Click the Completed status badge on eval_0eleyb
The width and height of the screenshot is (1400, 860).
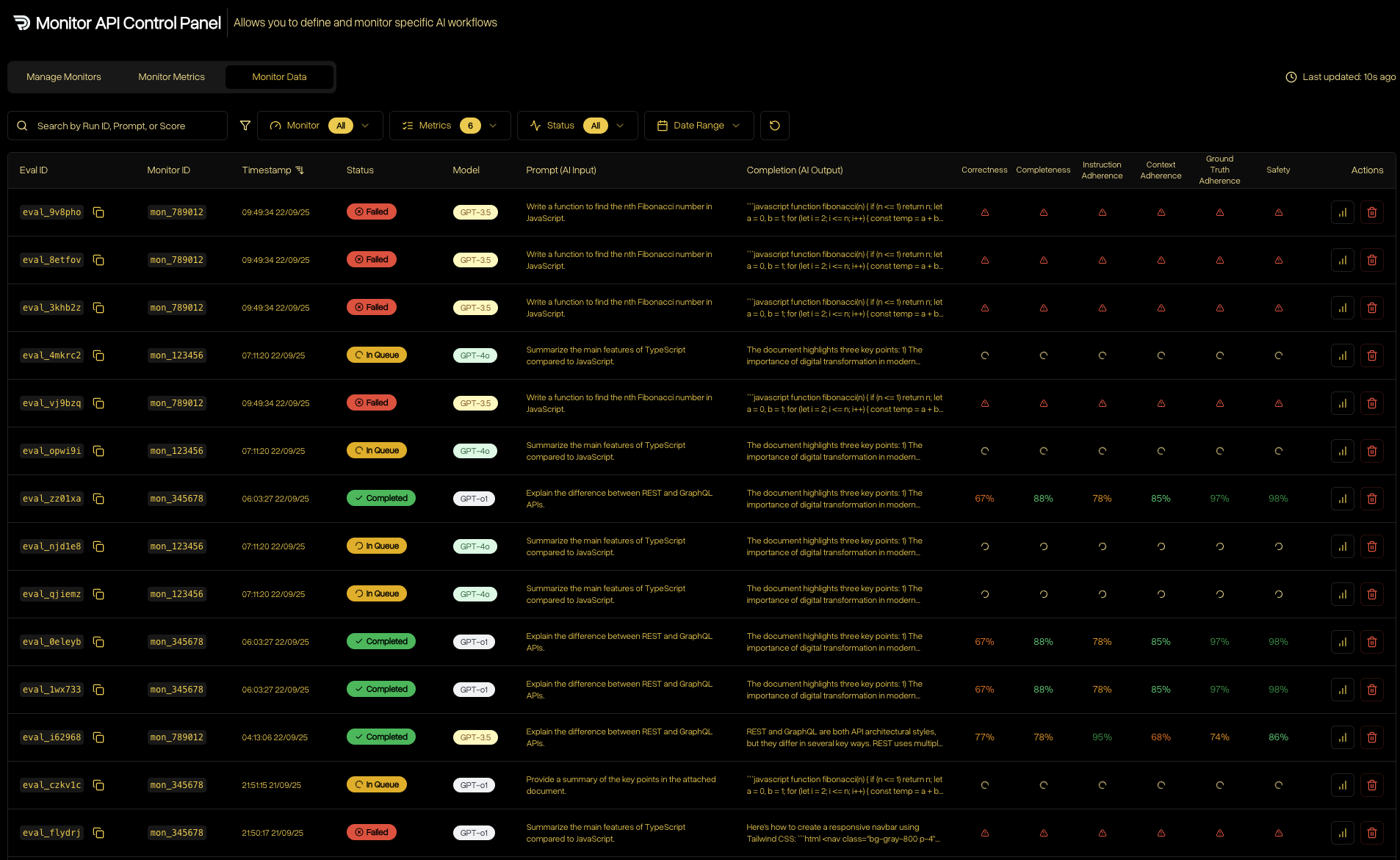380,641
